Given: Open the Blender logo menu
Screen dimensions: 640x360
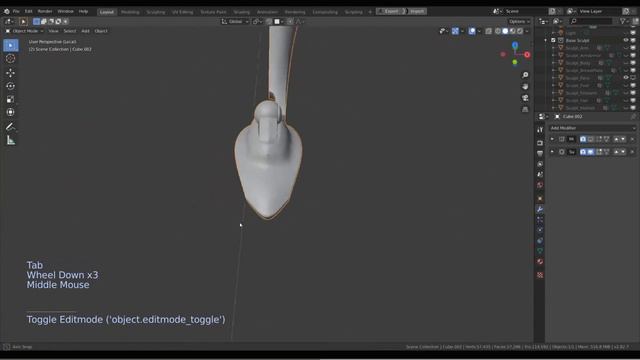Looking at the screenshot, I should pyautogui.click(x=7, y=11).
